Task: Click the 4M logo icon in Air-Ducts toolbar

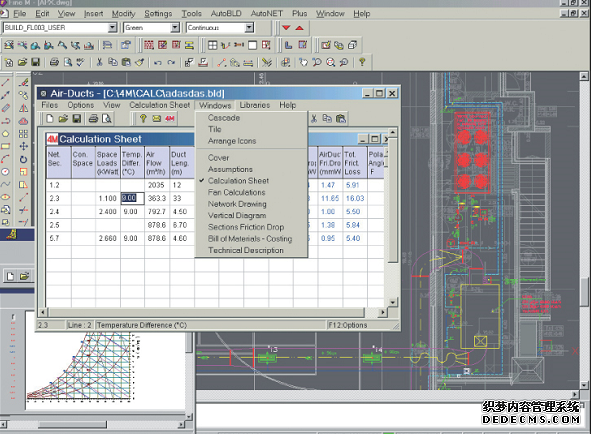Action: (x=170, y=119)
